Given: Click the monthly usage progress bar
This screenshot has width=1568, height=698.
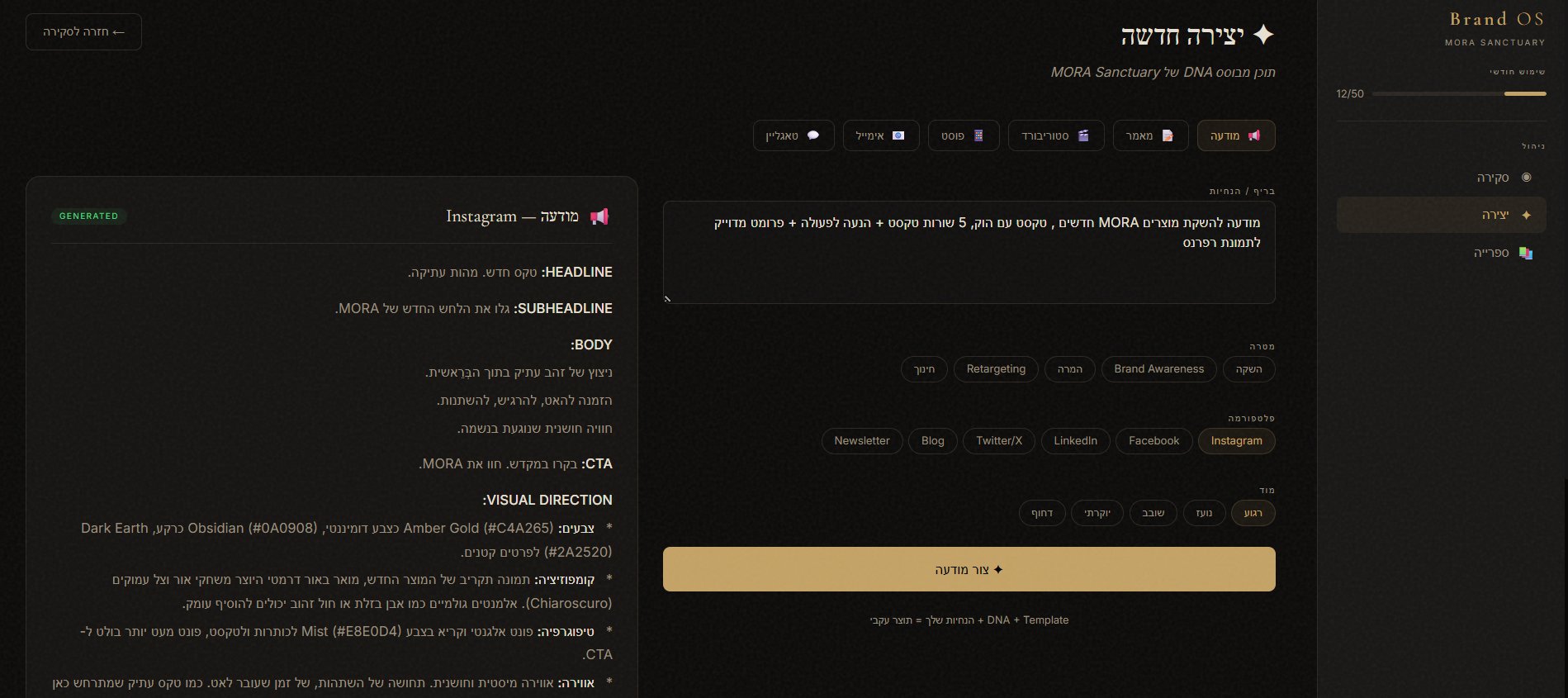Looking at the screenshot, I should tap(1458, 94).
